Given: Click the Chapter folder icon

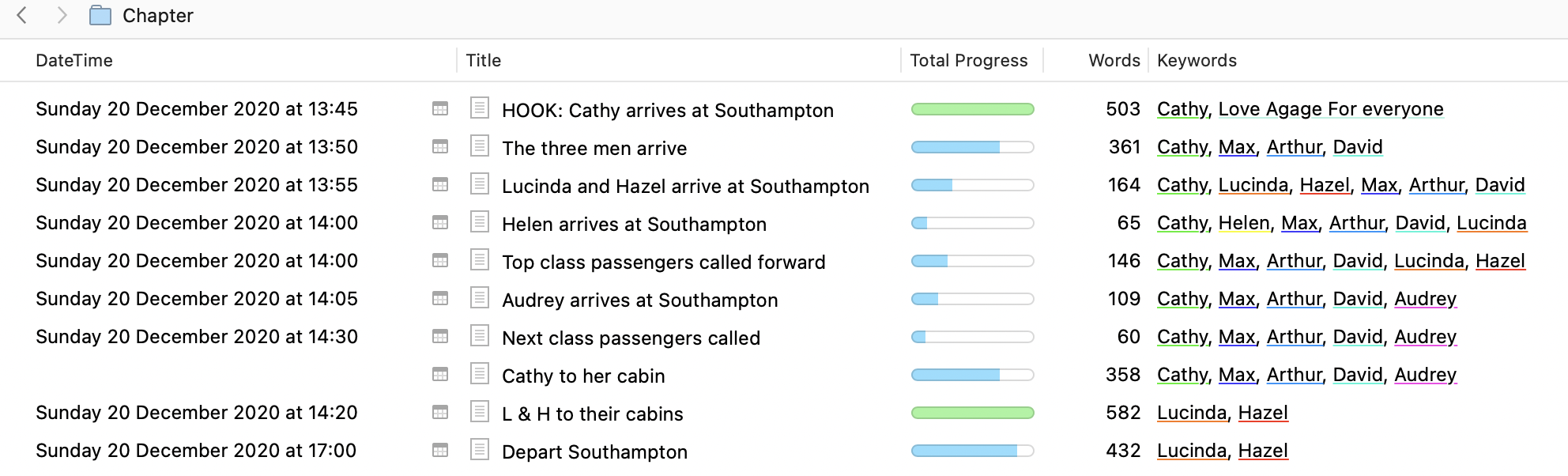Looking at the screenshot, I should coord(100,15).
